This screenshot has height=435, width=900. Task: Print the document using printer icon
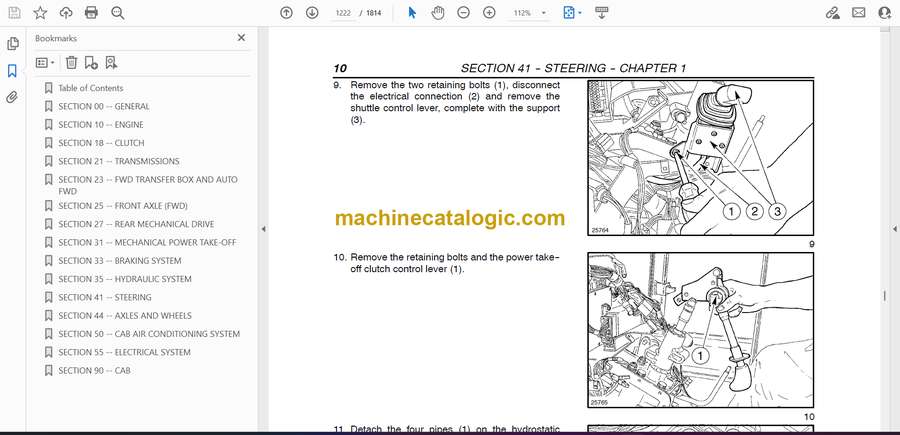click(x=92, y=13)
